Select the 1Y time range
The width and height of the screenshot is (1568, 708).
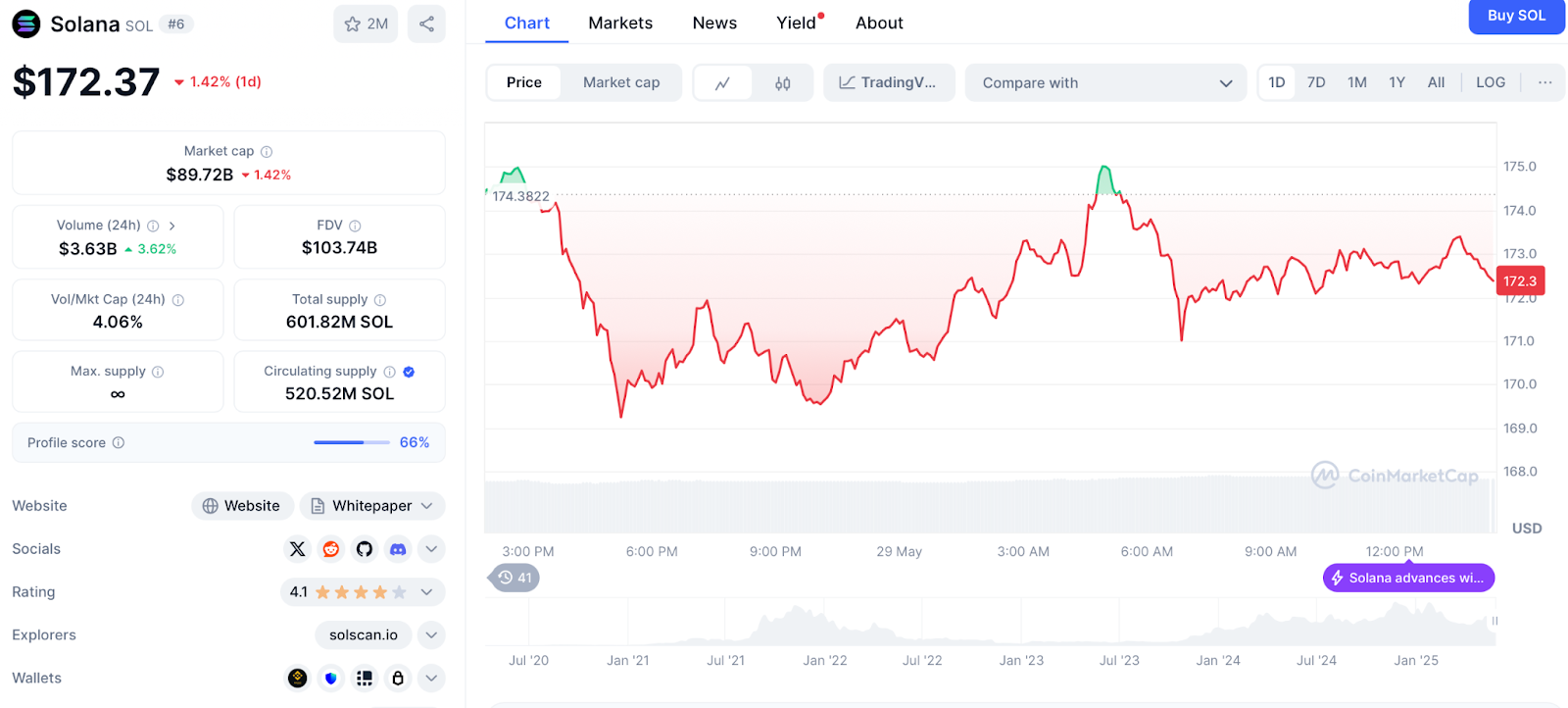coord(1397,82)
